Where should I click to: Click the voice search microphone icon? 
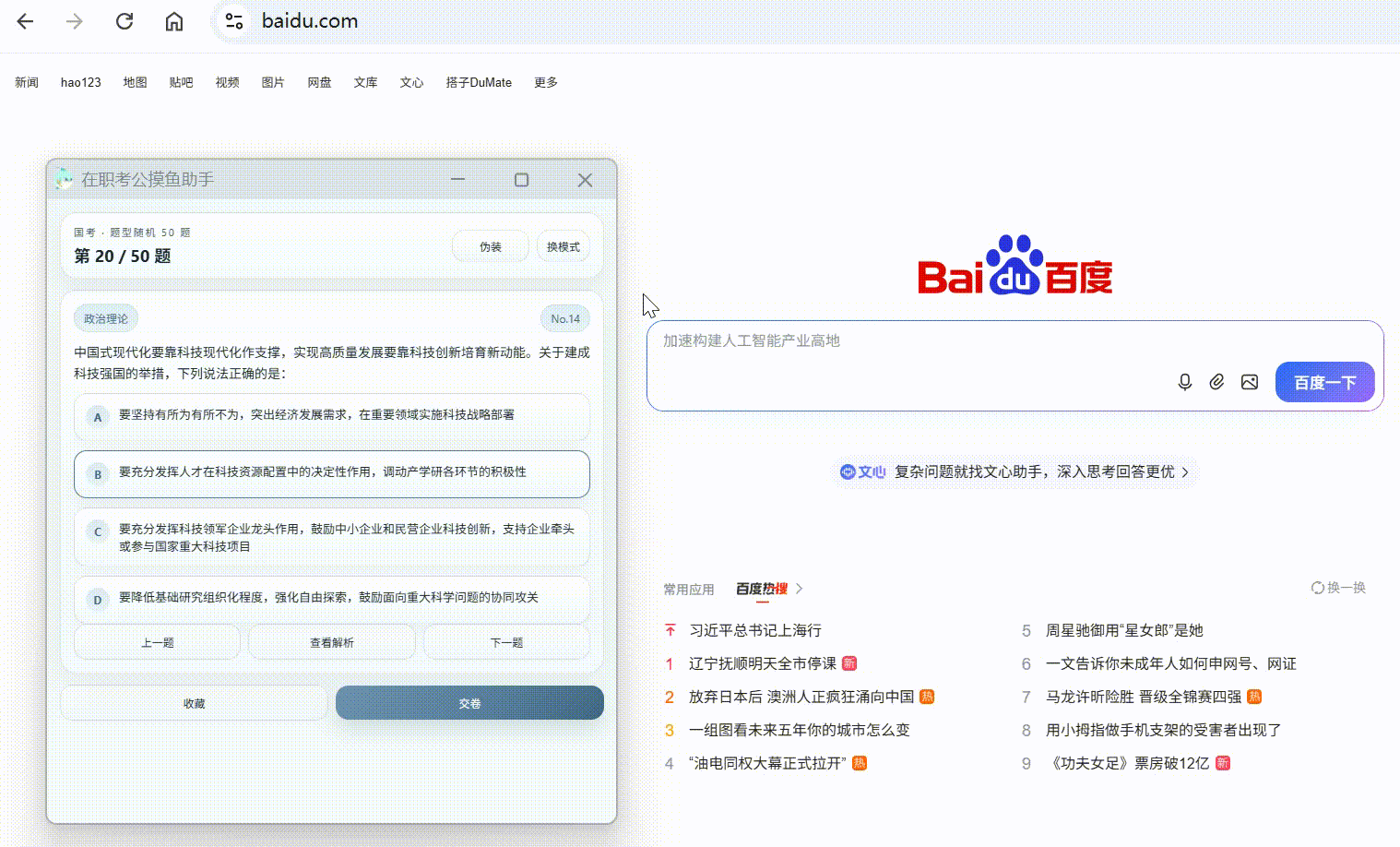(x=1185, y=382)
